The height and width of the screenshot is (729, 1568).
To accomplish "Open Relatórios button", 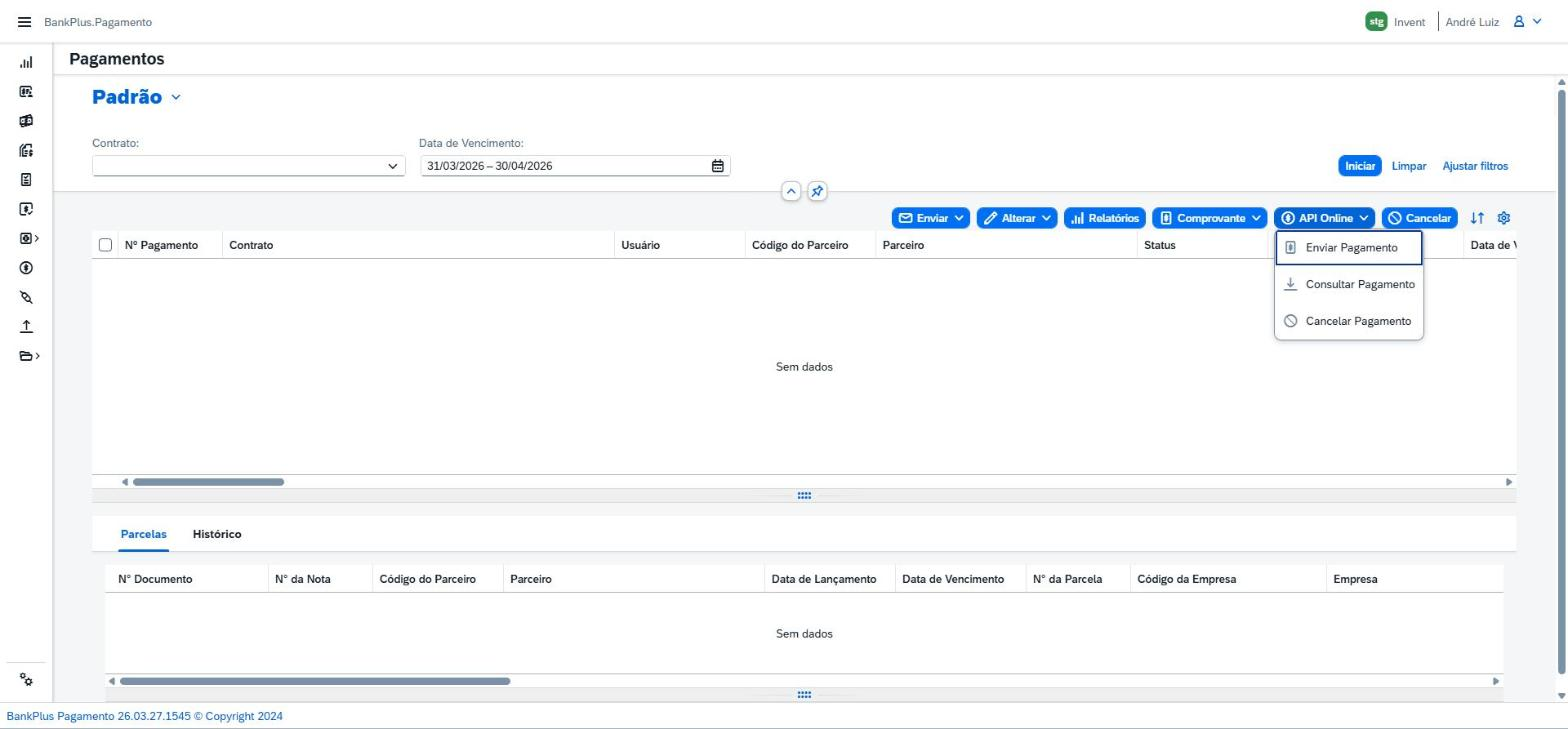I will (1105, 218).
